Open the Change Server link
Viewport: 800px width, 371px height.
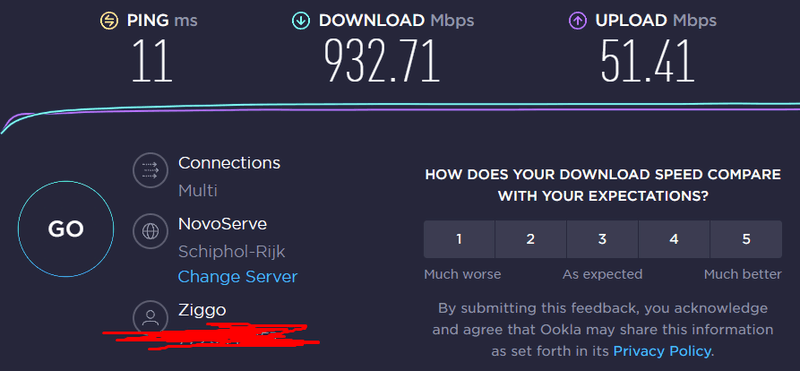pyautogui.click(x=237, y=277)
